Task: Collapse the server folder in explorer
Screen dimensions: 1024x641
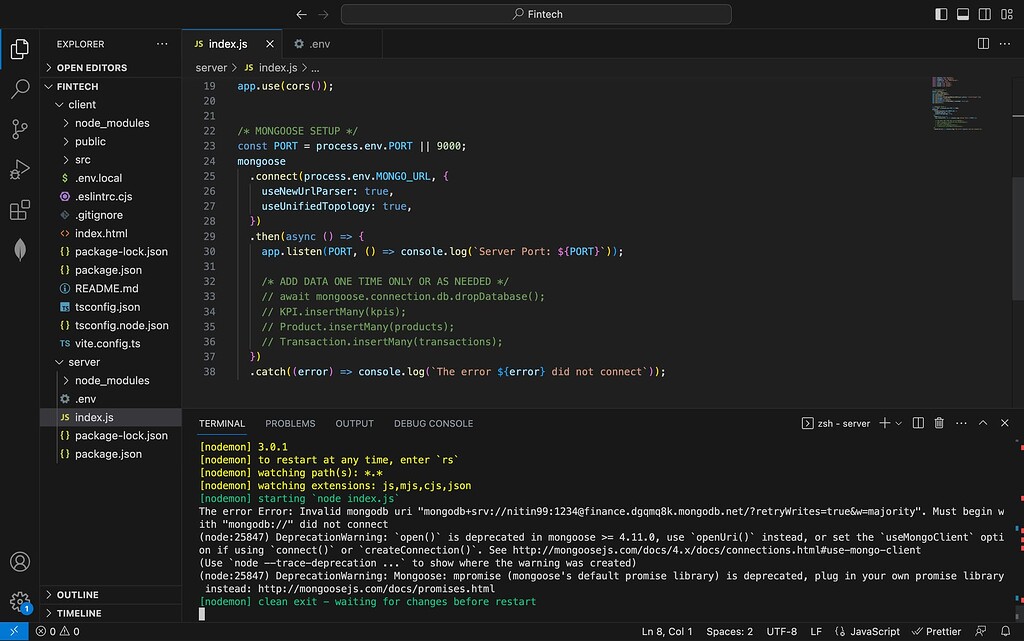Action: [84, 362]
